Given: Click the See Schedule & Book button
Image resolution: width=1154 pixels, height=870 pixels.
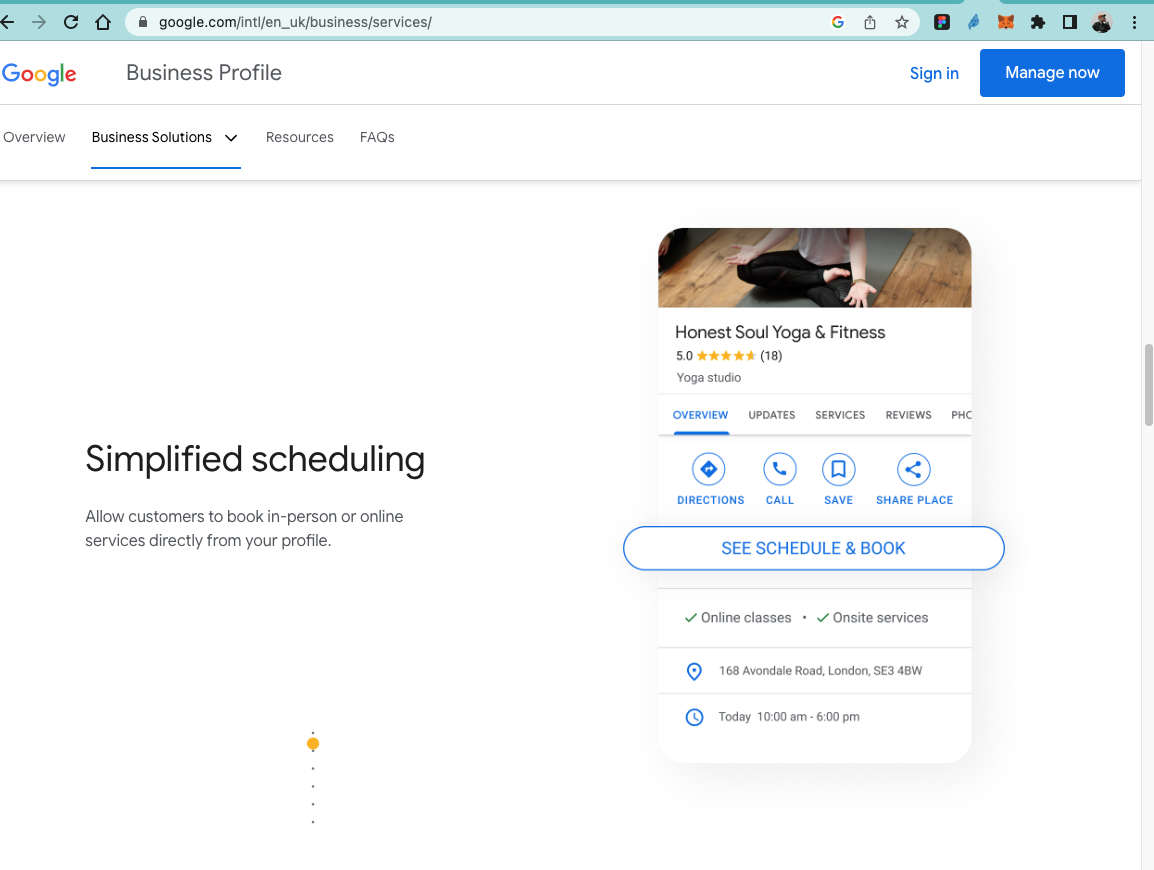Looking at the screenshot, I should click(x=813, y=548).
